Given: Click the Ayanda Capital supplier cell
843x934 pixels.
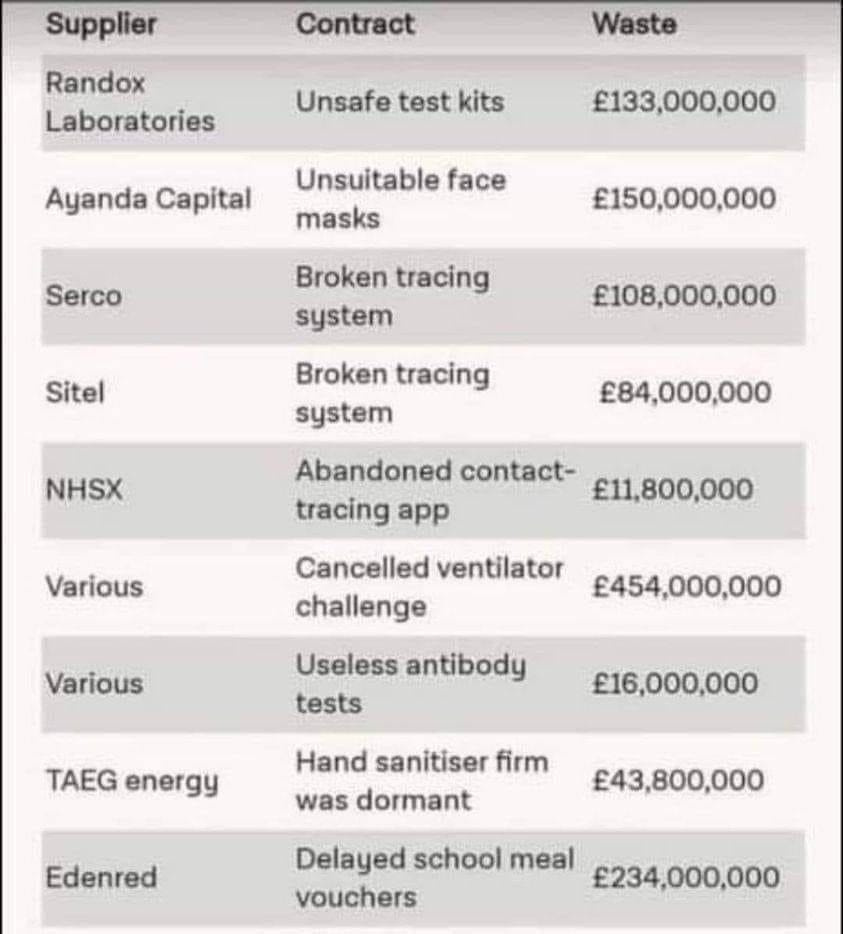Looking at the screenshot, I should (148, 199).
